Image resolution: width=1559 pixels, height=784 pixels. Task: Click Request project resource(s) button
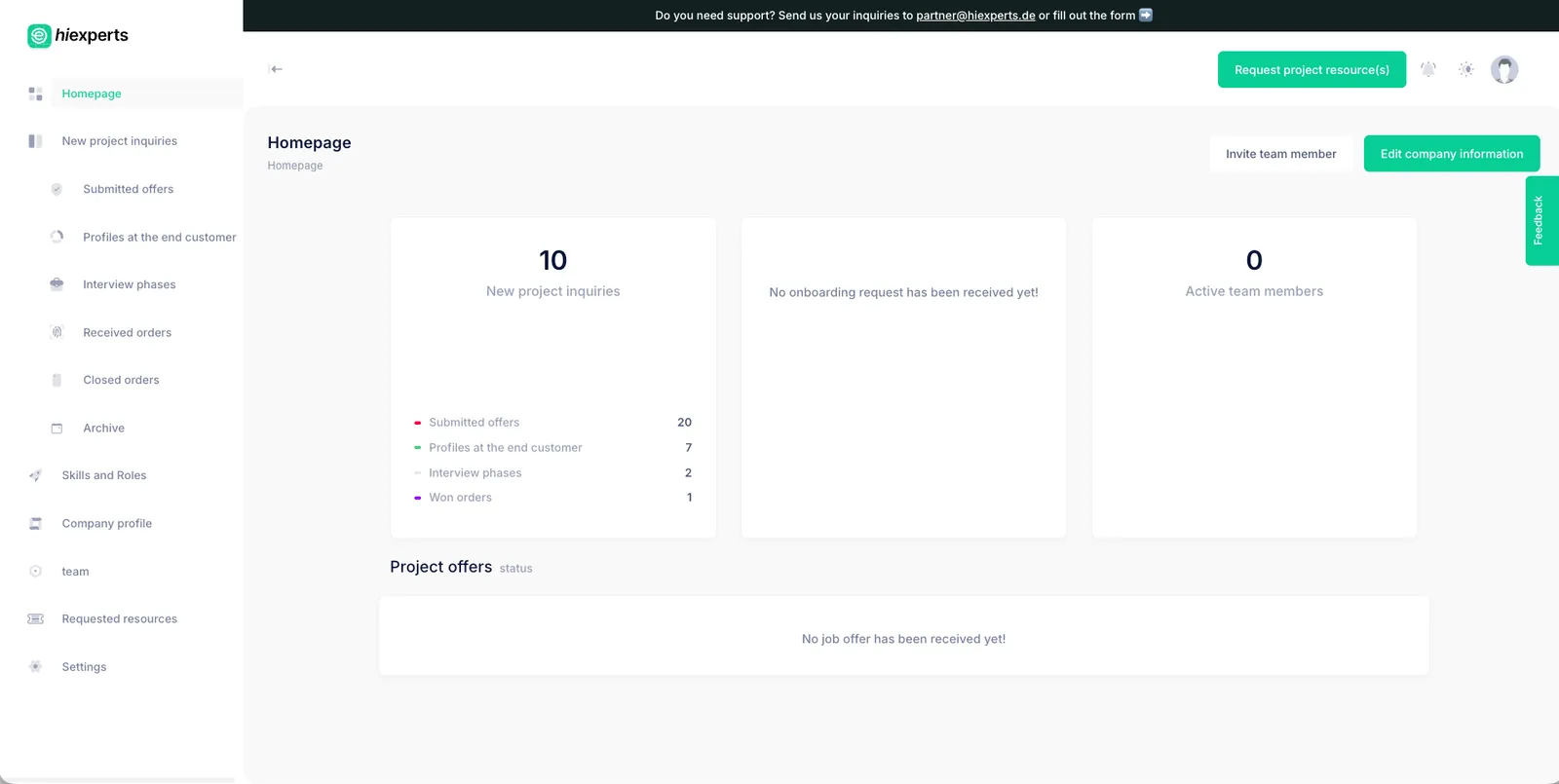click(x=1312, y=69)
